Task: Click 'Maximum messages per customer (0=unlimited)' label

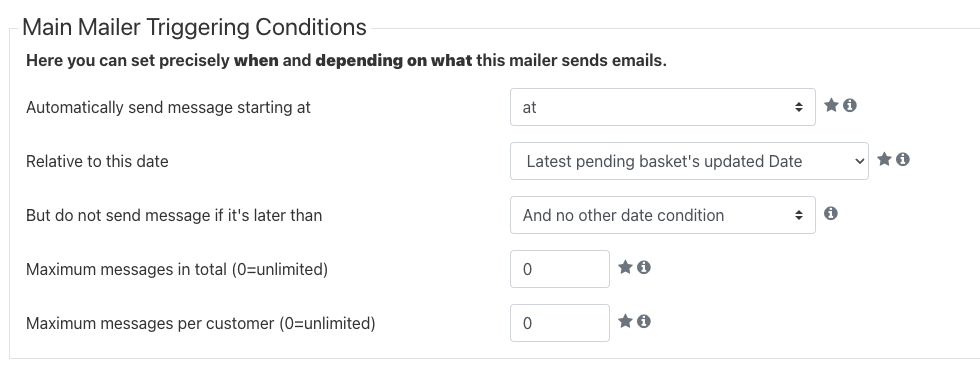Action: (201, 324)
